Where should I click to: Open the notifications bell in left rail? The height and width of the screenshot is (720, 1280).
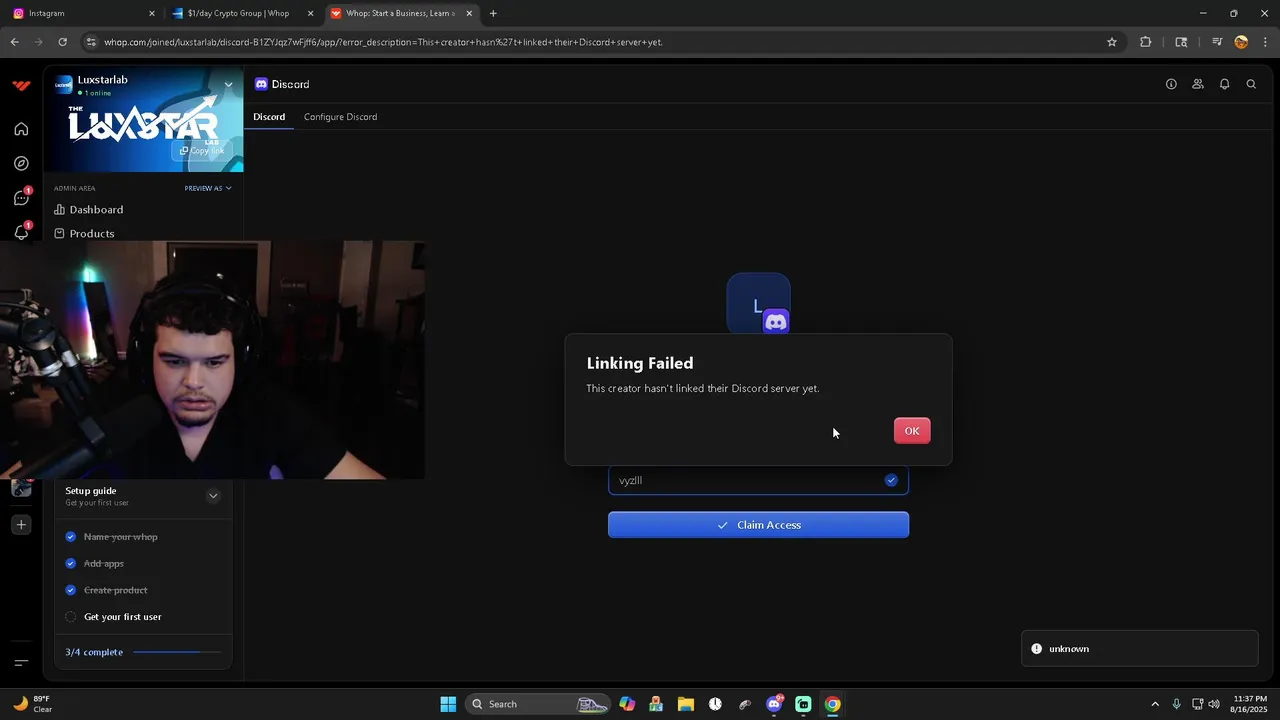pos(21,233)
